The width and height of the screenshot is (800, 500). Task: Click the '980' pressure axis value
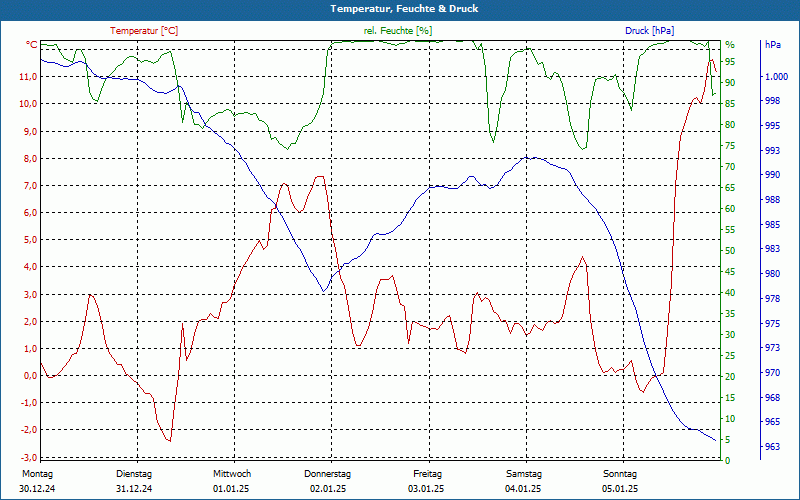(773, 274)
